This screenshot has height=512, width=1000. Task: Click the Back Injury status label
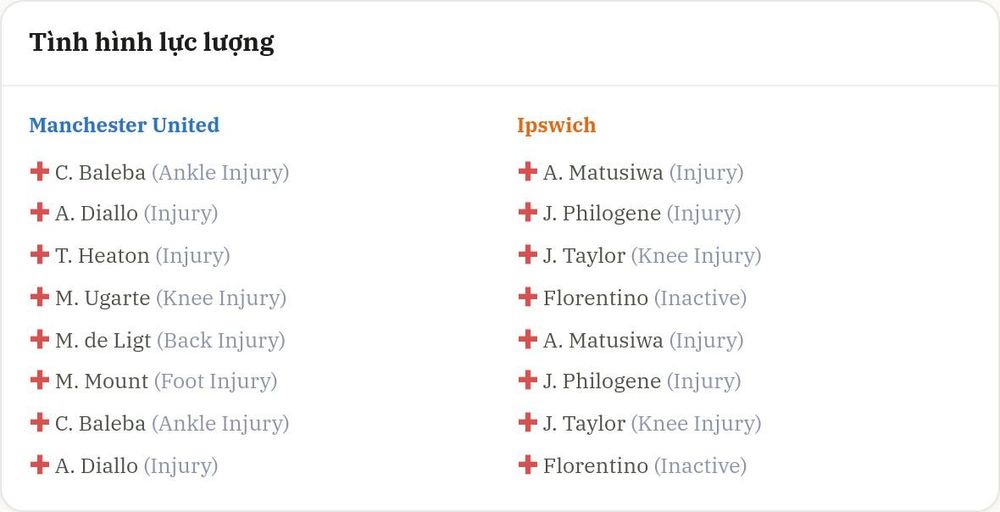pos(221,340)
